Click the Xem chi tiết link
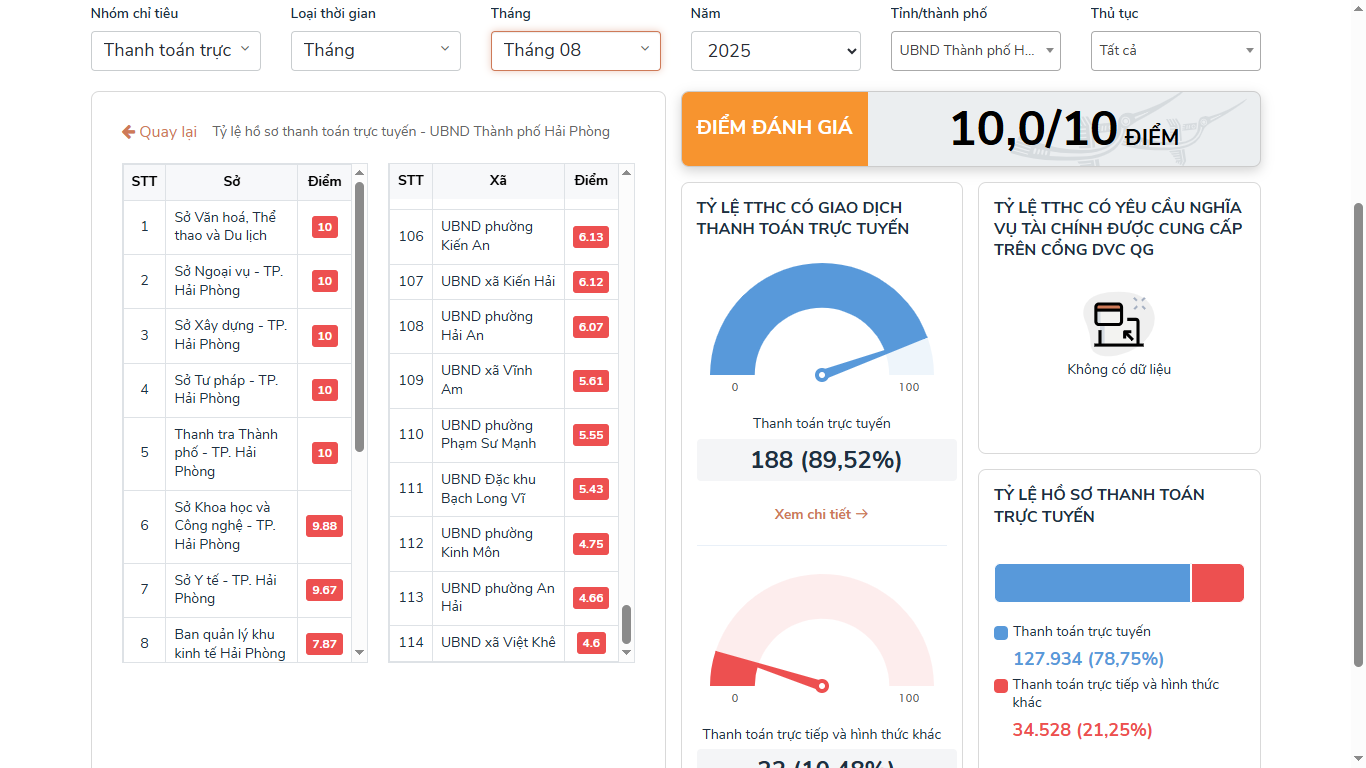The image size is (1366, 768). point(821,514)
